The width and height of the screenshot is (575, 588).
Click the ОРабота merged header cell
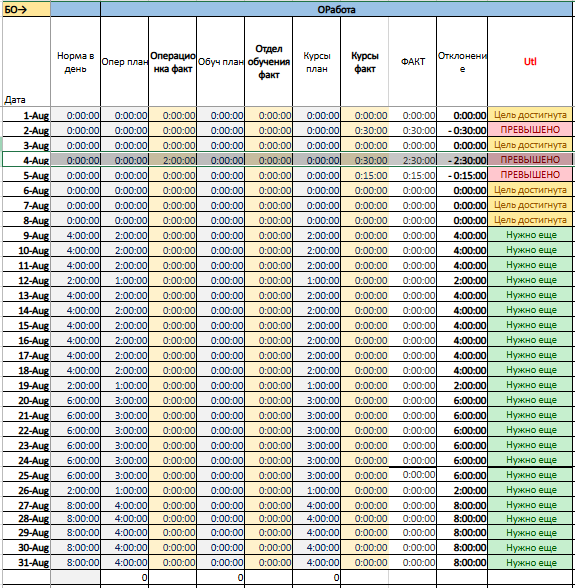[336, 9]
